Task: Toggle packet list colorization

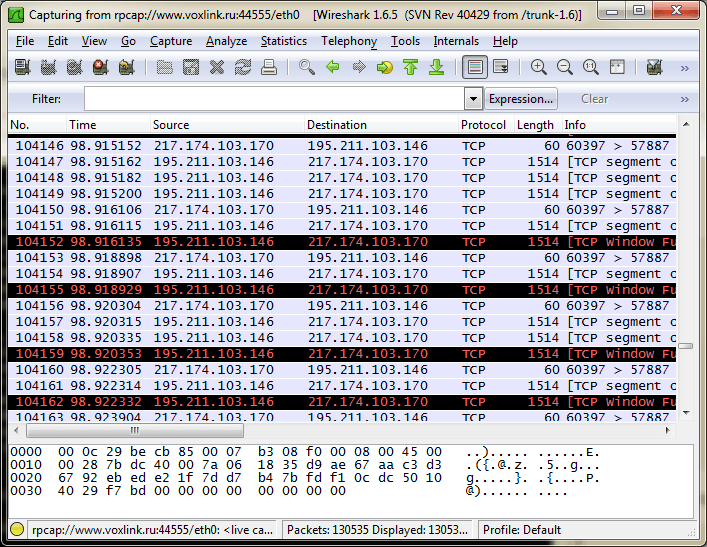Action: (475, 67)
